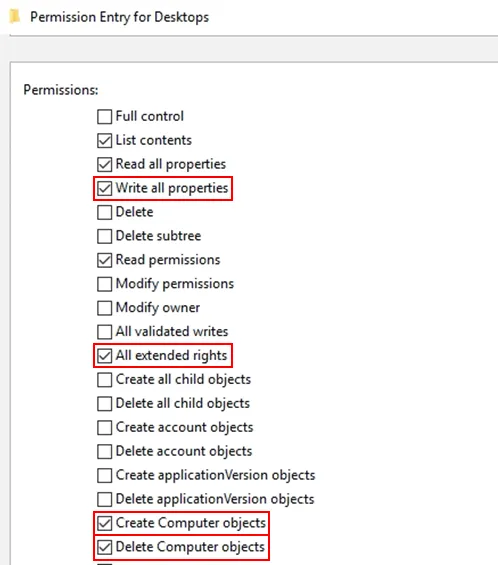The width and height of the screenshot is (498, 565).
Task: Enable the Full control checkbox
Action: [x=105, y=117]
